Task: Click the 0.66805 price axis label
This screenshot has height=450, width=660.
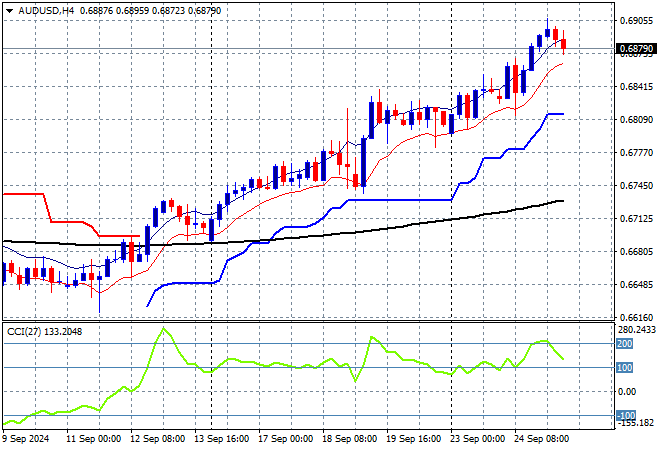Action: pyautogui.click(x=636, y=252)
